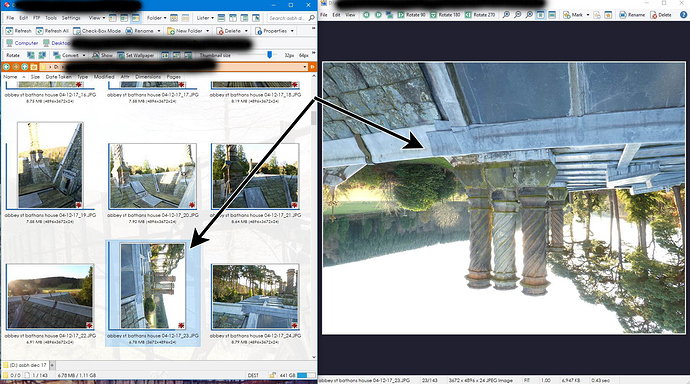Go to the previous image in viewer

(x=366, y=15)
